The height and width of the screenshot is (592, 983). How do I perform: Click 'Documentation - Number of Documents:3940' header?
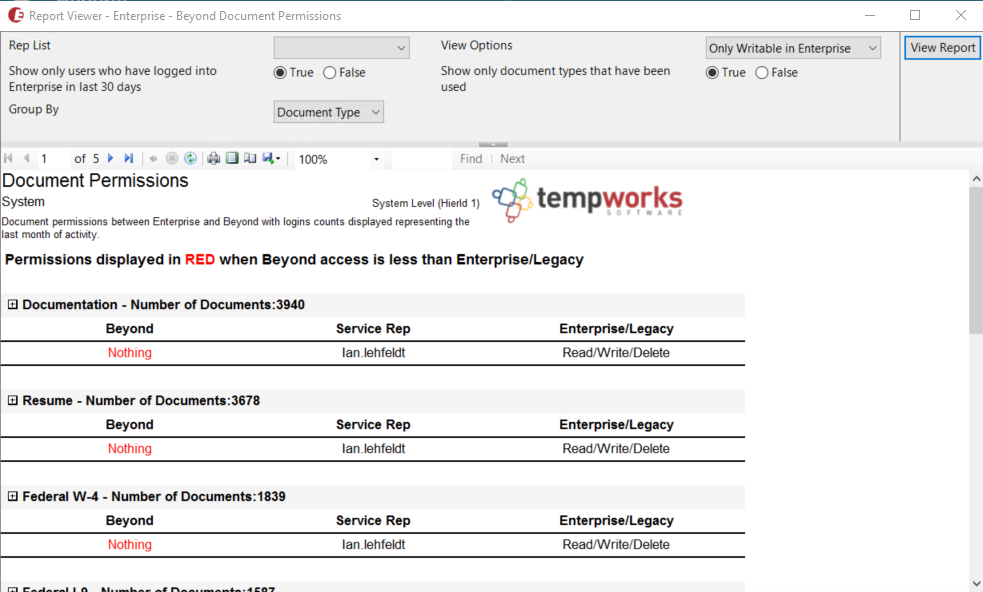pos(164,305)
